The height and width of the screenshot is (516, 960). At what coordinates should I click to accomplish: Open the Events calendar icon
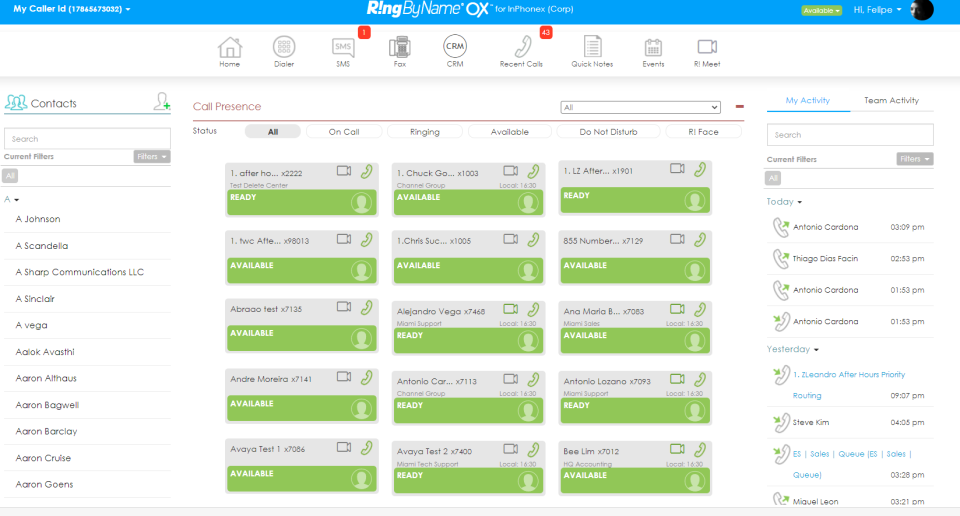[653, 48]
